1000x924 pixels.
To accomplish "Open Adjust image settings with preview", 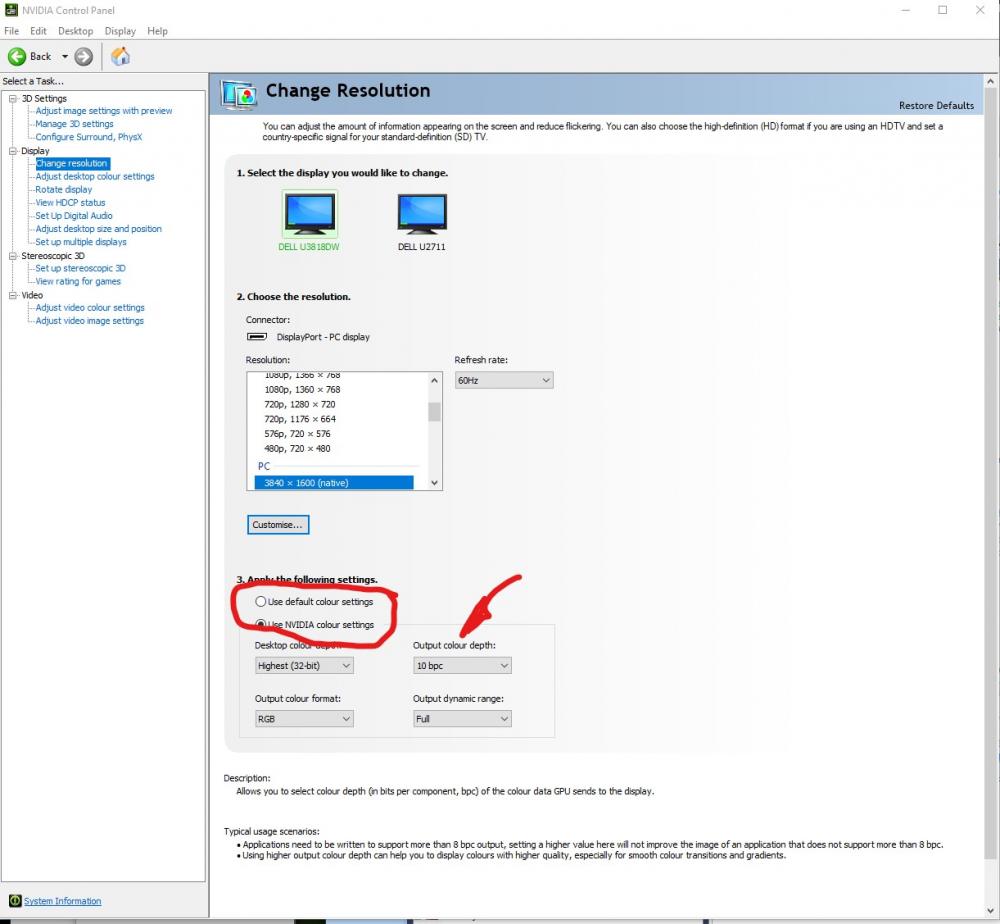I will [x=104, y=111].
